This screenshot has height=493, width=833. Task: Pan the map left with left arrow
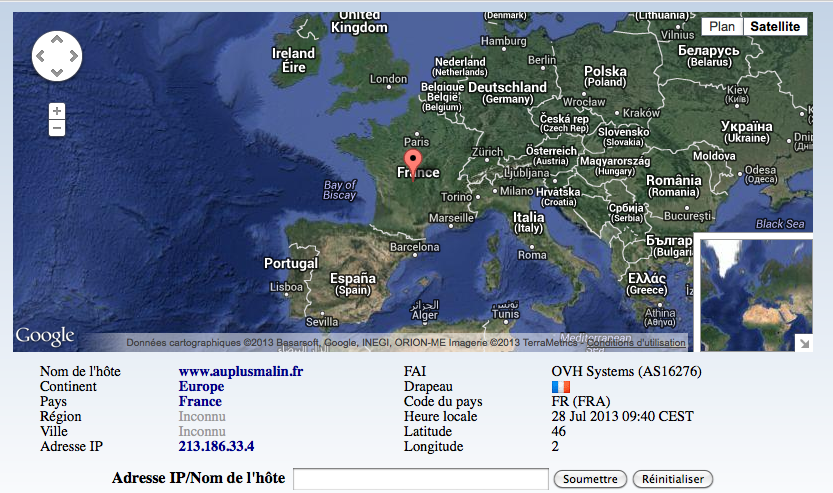[40, 56]
